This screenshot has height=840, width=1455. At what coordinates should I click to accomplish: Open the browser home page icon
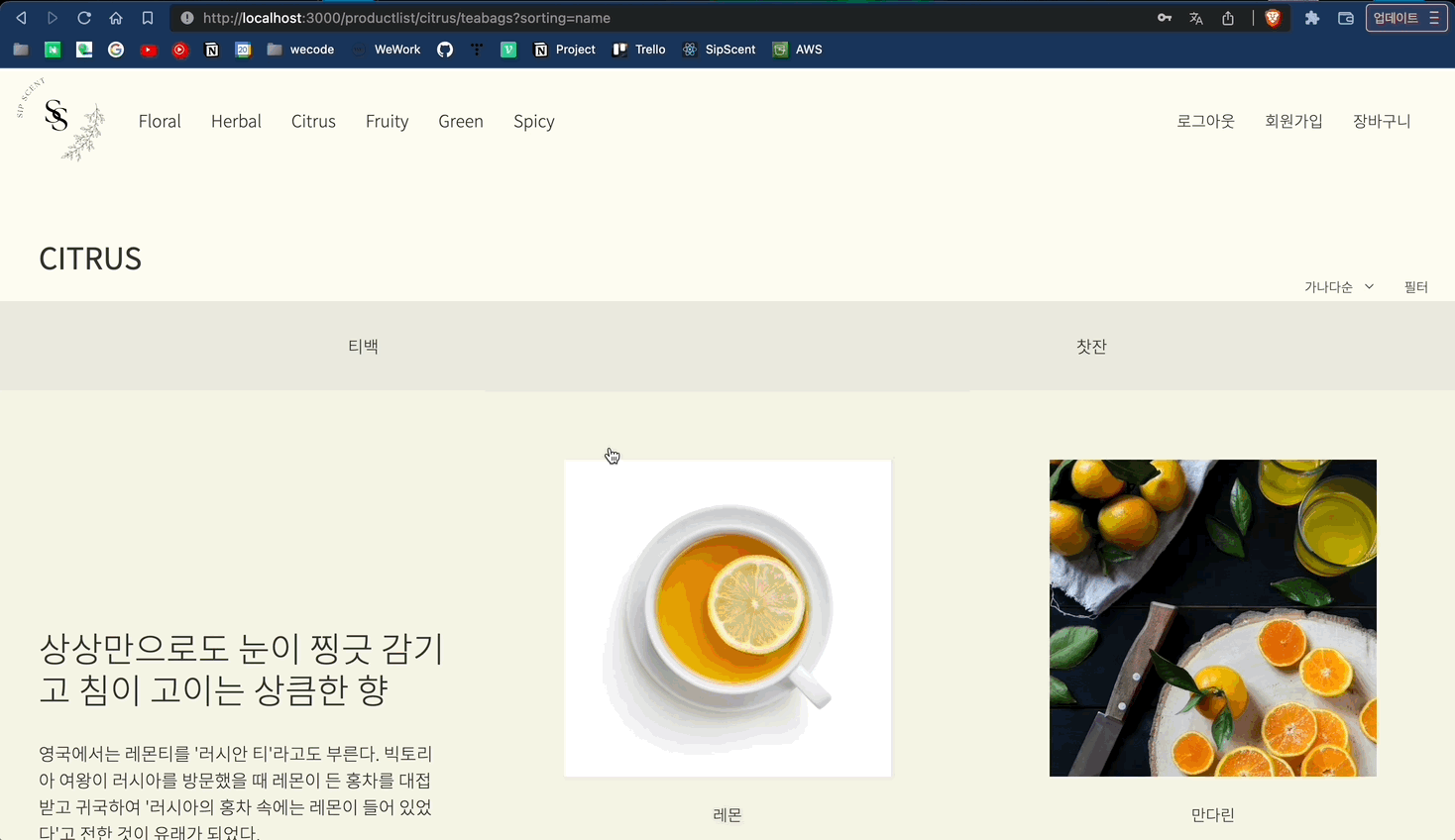click(x=116, y=18)
